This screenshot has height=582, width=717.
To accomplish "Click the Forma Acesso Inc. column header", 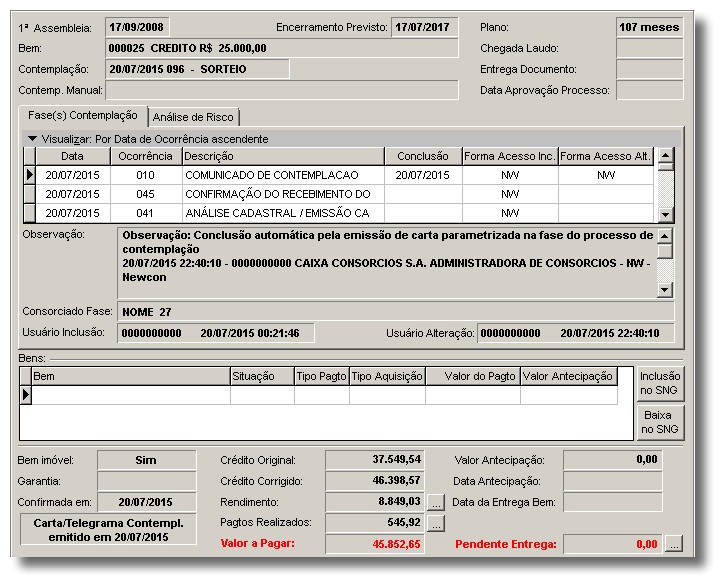I will point(510,156).
